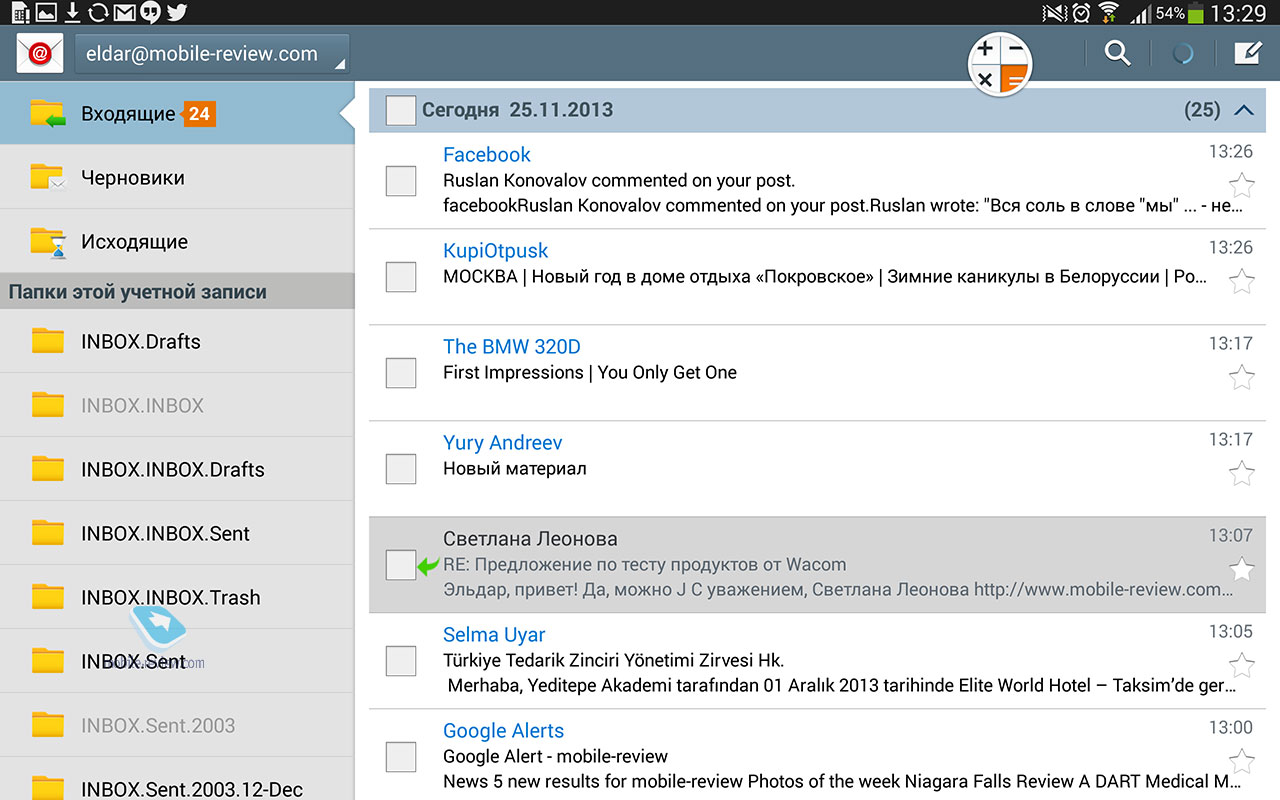
Task: Check the KupiOtpusk email checkbox
Action: coord(401,277)
